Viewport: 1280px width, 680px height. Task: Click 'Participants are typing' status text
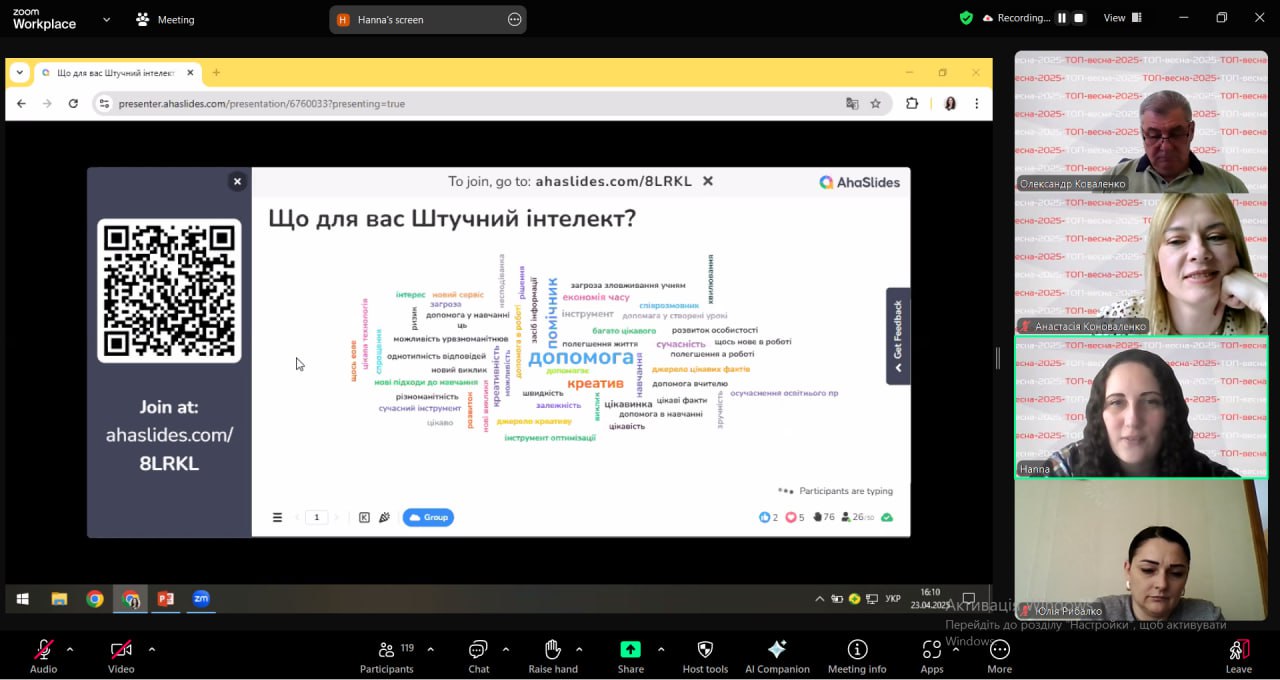point(846,491)
